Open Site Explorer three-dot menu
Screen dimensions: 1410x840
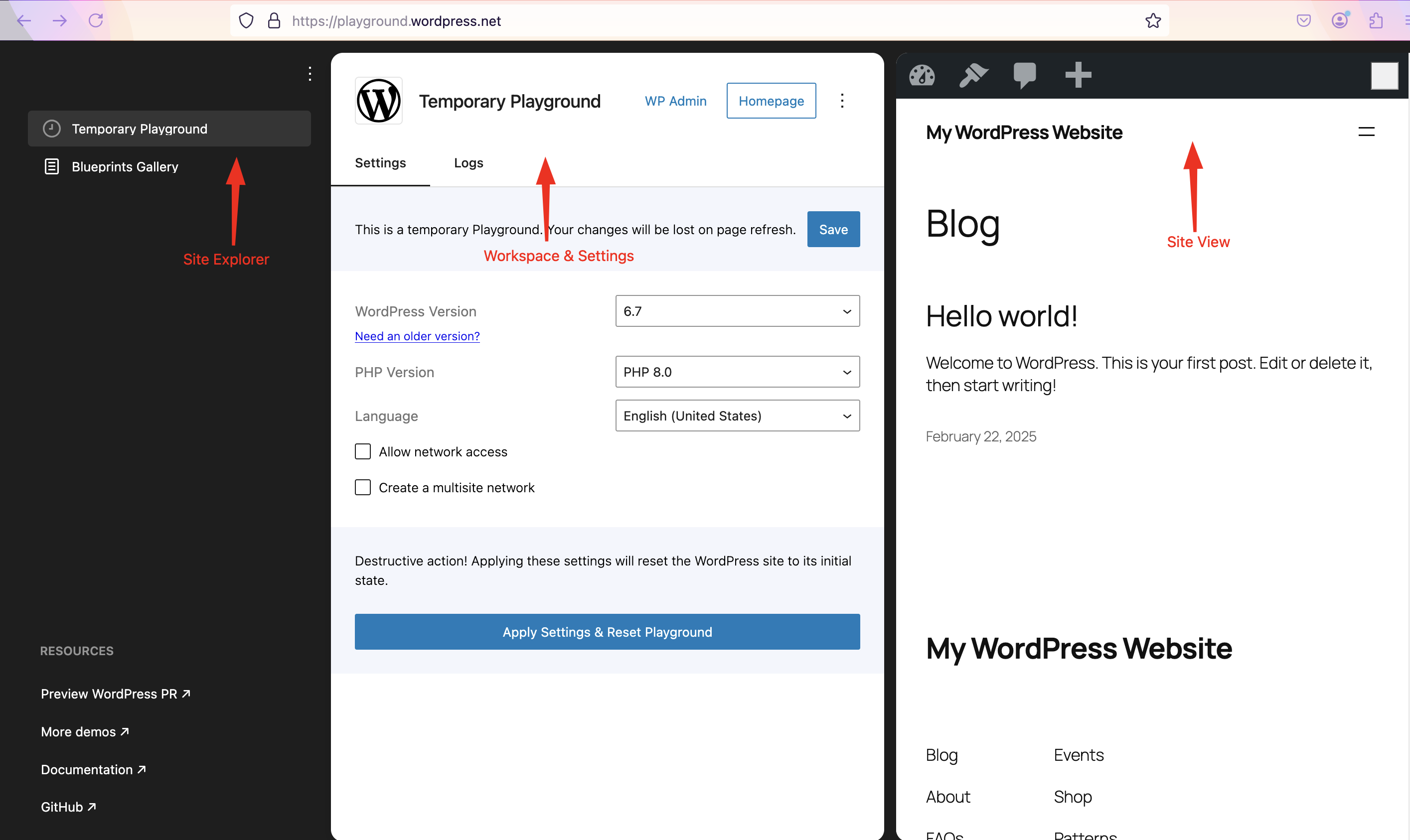[310, 74]
